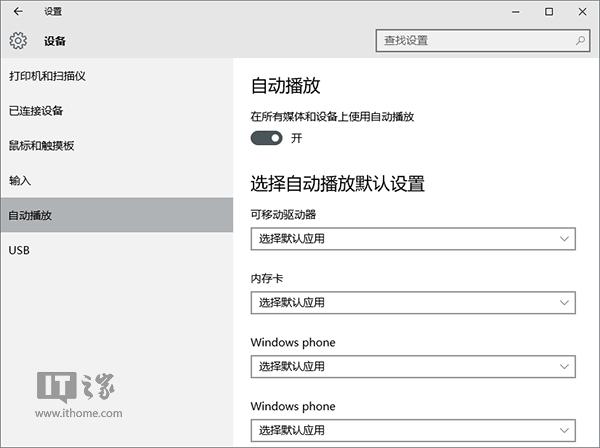
Task: Open the last Windows phone dropdown
Action: pos(413,430)
